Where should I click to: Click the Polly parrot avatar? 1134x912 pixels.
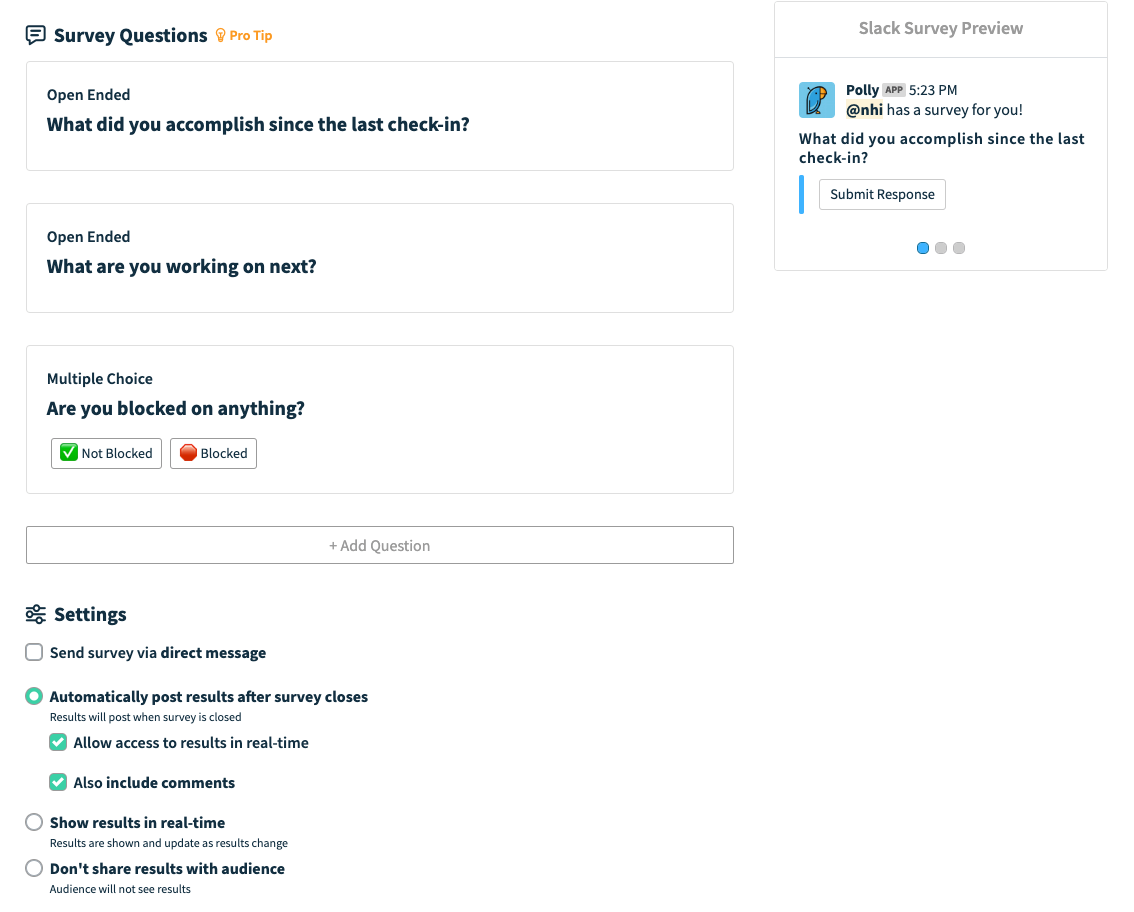[817, 100]
